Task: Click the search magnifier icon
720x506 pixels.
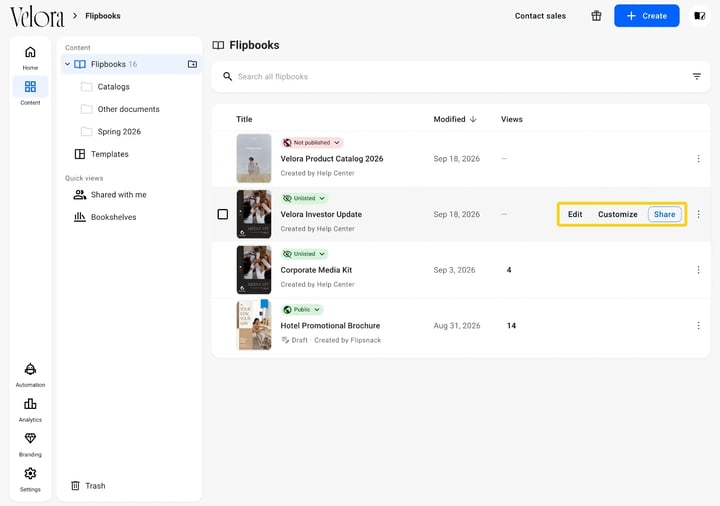Action: pyautogui.click(x=227, y=76)
